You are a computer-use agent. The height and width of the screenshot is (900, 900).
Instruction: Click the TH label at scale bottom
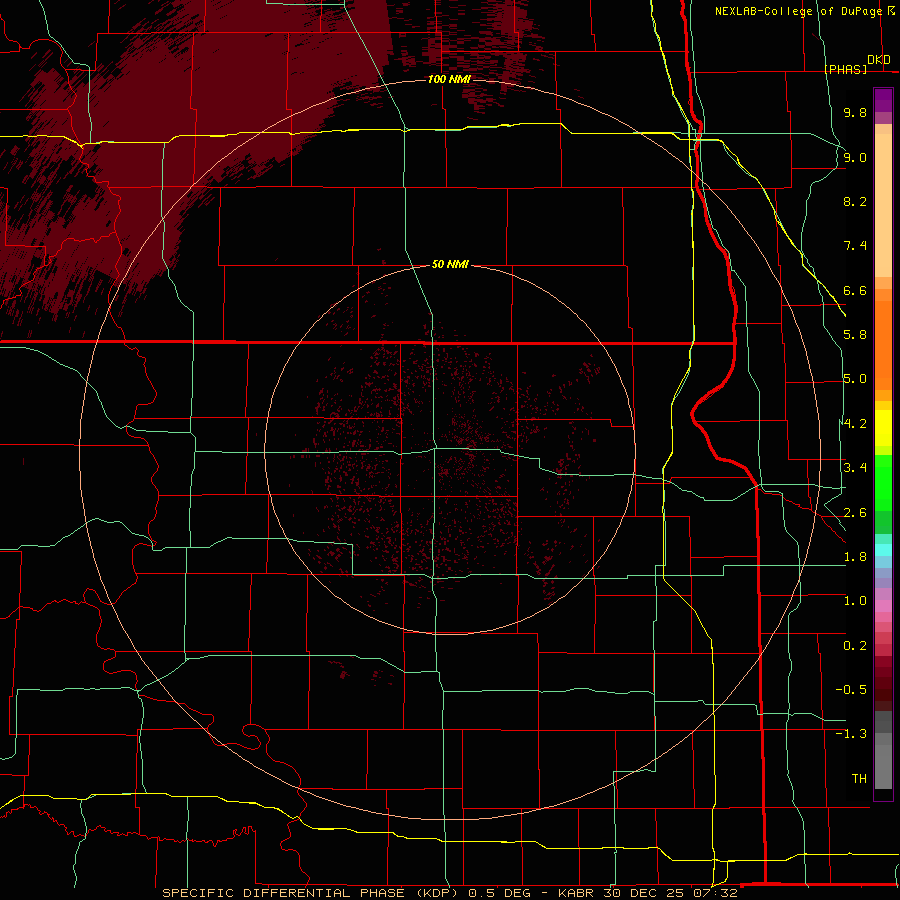click(x=859, y=779)
